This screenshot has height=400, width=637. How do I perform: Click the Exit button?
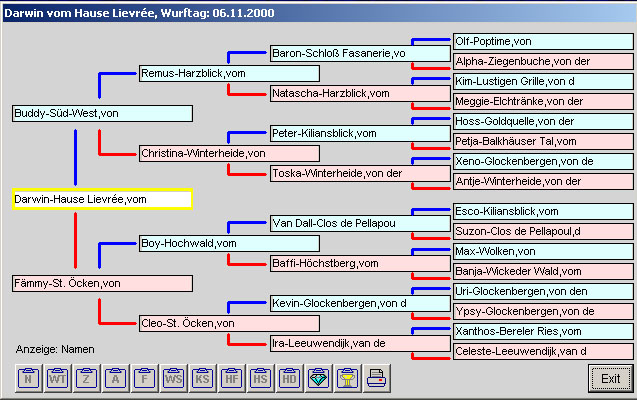[x=609, y=379]
